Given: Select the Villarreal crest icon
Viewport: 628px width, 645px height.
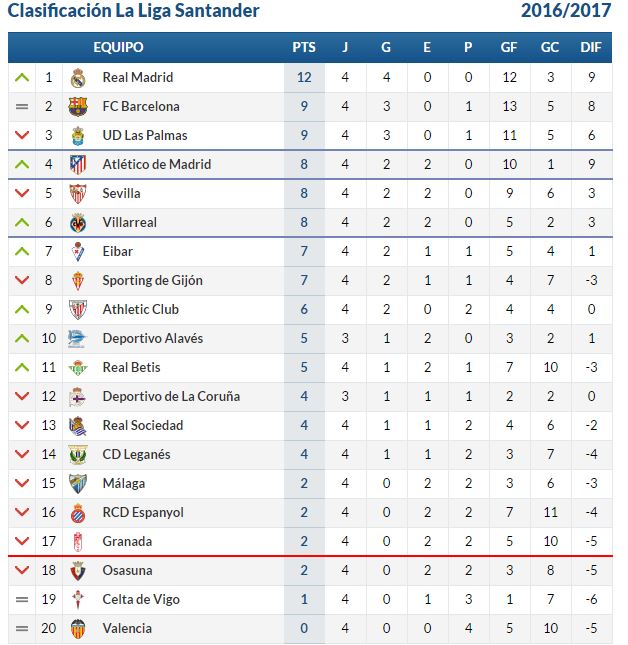Looking at the screenshot, I should tap(78, 223).
